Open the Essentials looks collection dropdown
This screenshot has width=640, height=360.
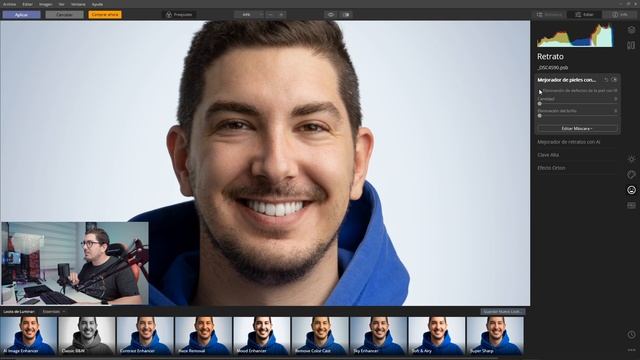tap(54, 311)
